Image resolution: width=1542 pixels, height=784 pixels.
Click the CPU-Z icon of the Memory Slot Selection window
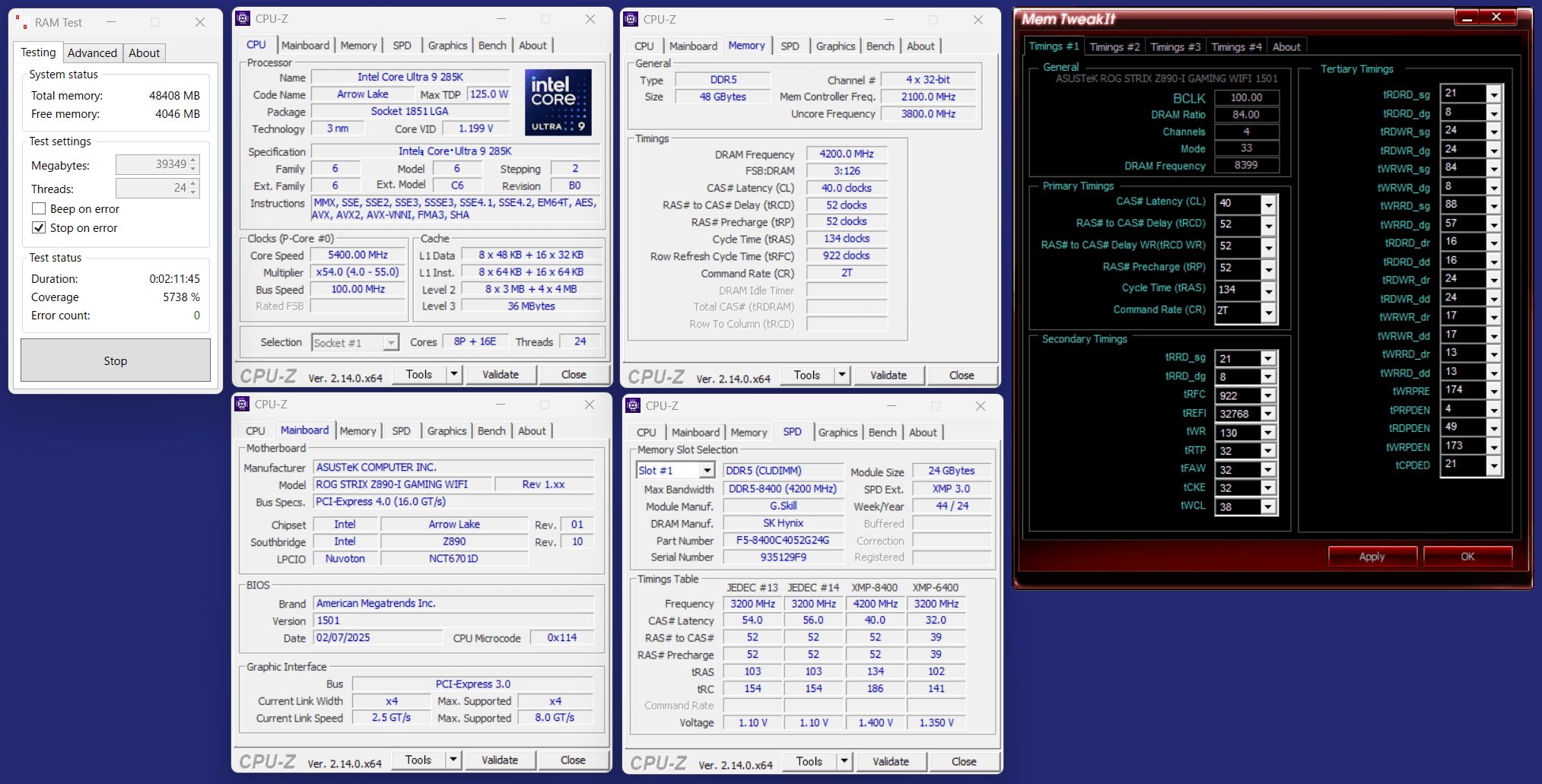pyautogui.click(x=633, y=406)
